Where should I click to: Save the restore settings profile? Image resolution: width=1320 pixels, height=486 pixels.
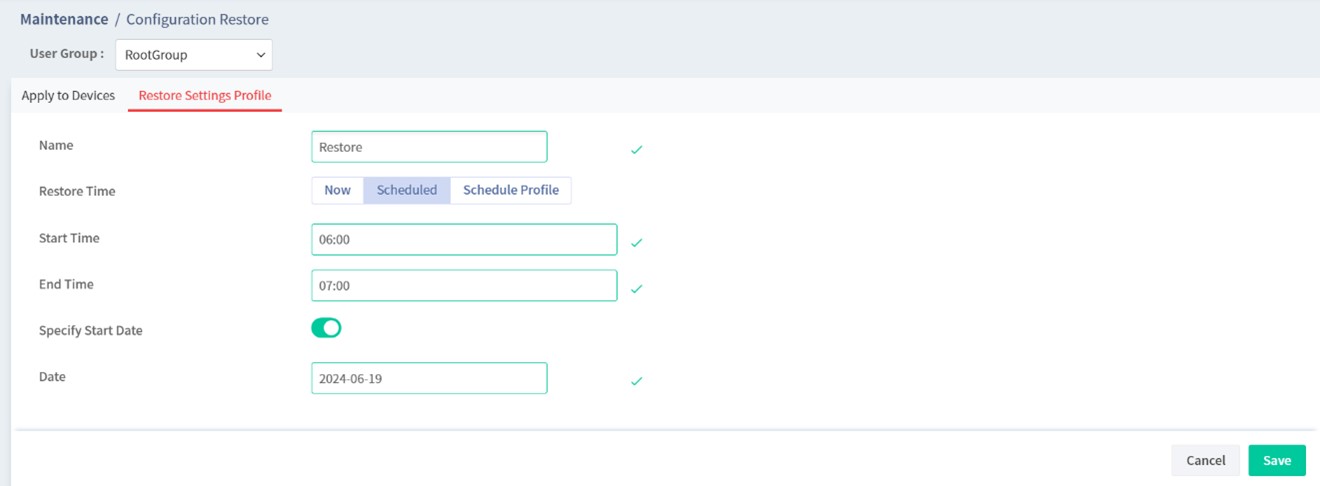[x=1277, y=460]
